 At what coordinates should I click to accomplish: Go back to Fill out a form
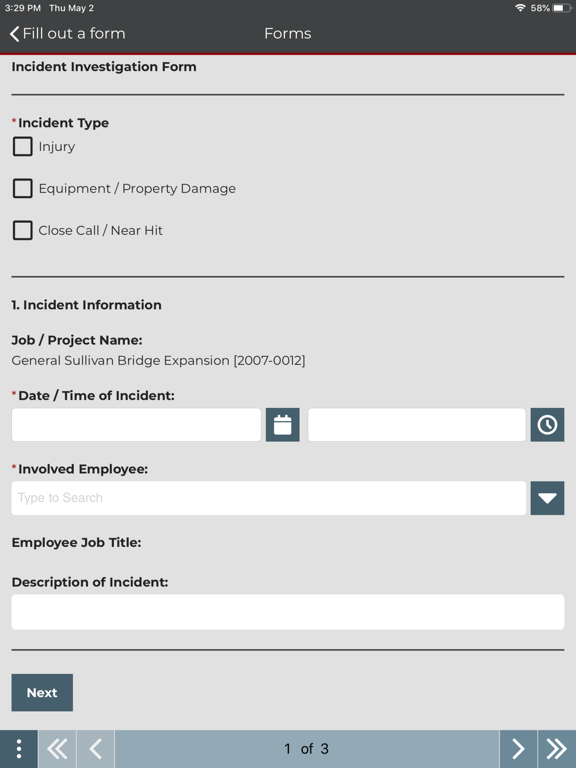pos(68,33)
